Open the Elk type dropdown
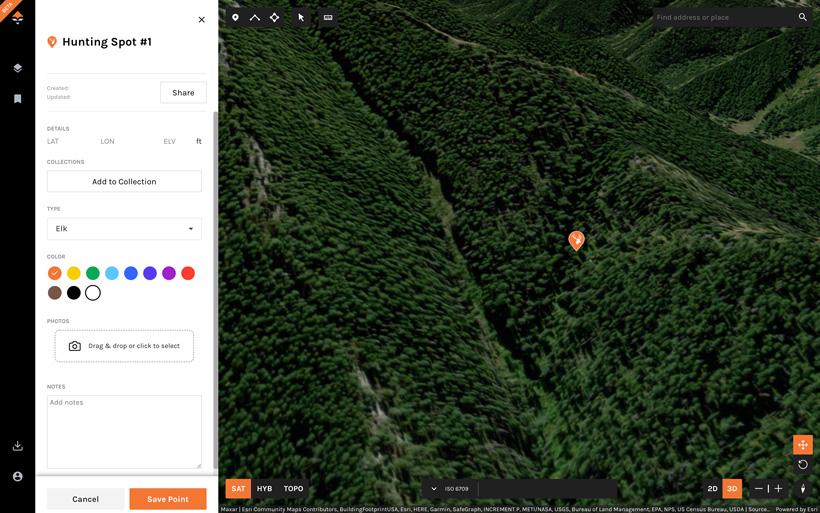 [124, 229]
